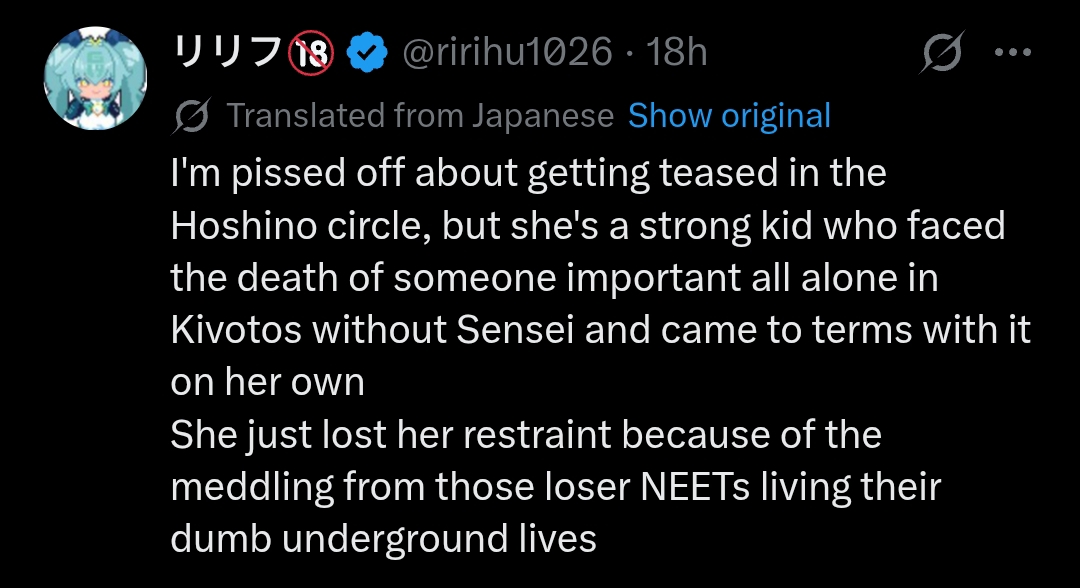Viewport: 1080px width, 588px height.
Task: Click the line starting 'She just lost'
Action: tap(525, 436)
